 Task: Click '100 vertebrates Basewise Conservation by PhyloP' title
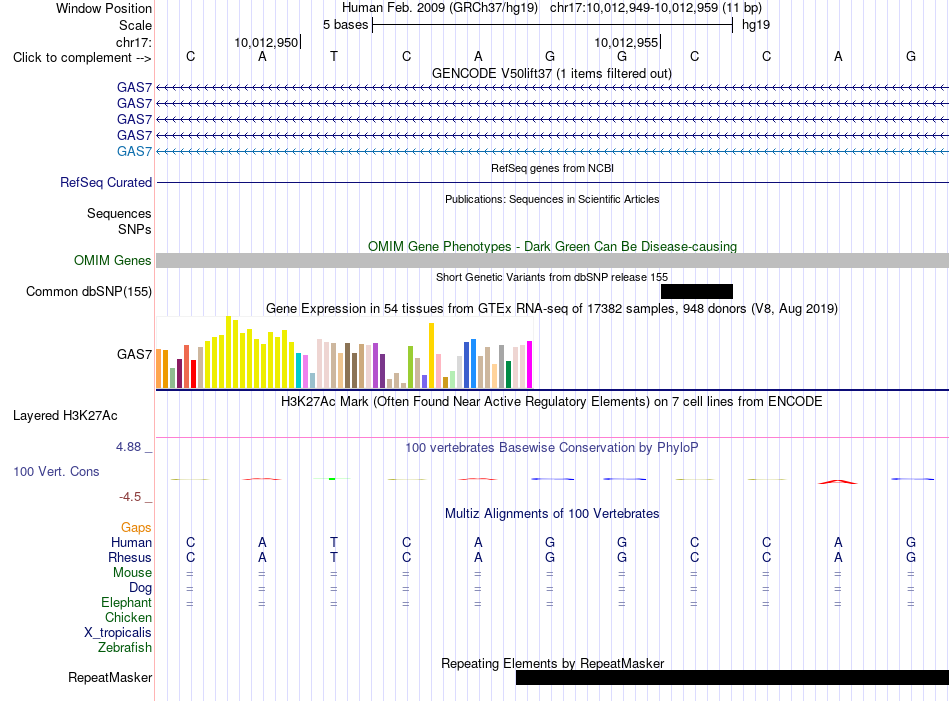pyautogui.click(x=552, y=448)
